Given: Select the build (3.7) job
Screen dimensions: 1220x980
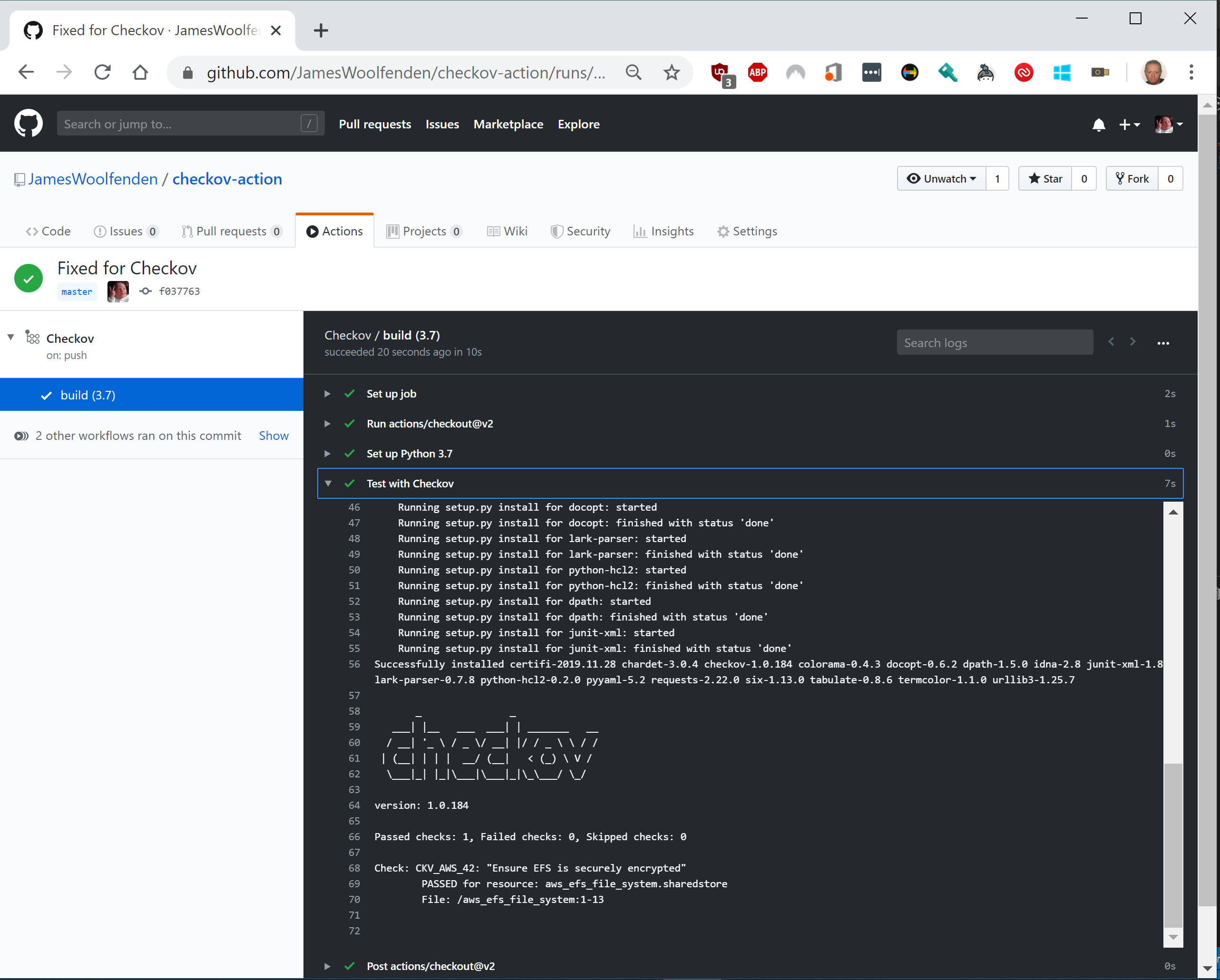Looking at the screenshot, I should [152, 395].
